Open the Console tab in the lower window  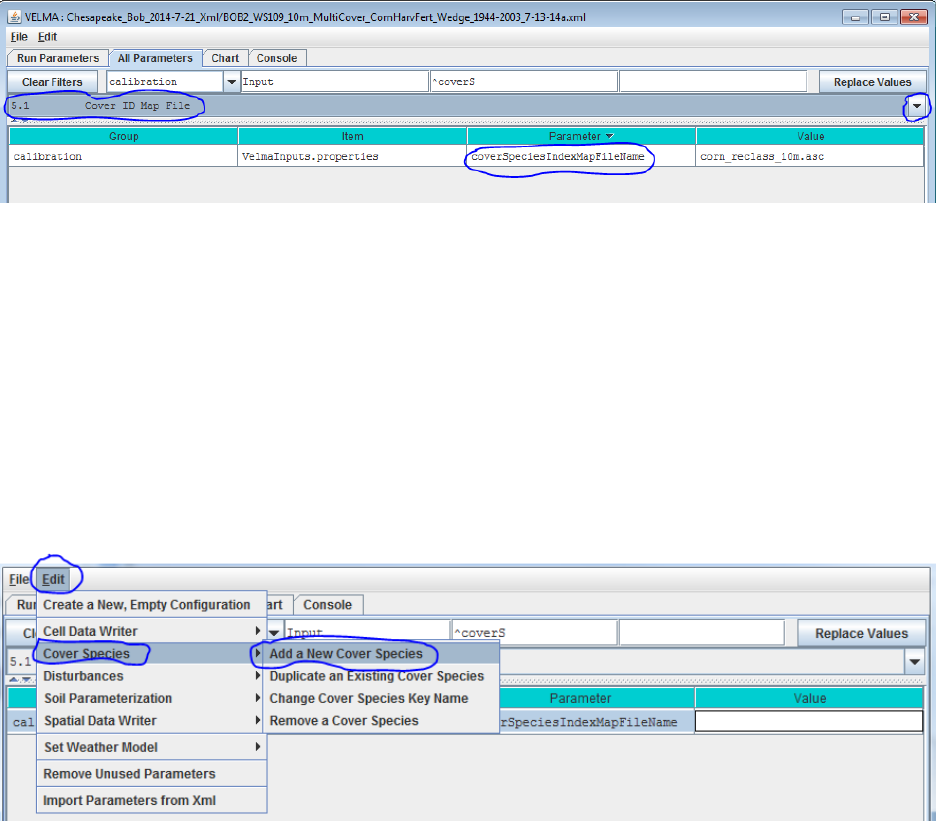[x=328, y=605]
